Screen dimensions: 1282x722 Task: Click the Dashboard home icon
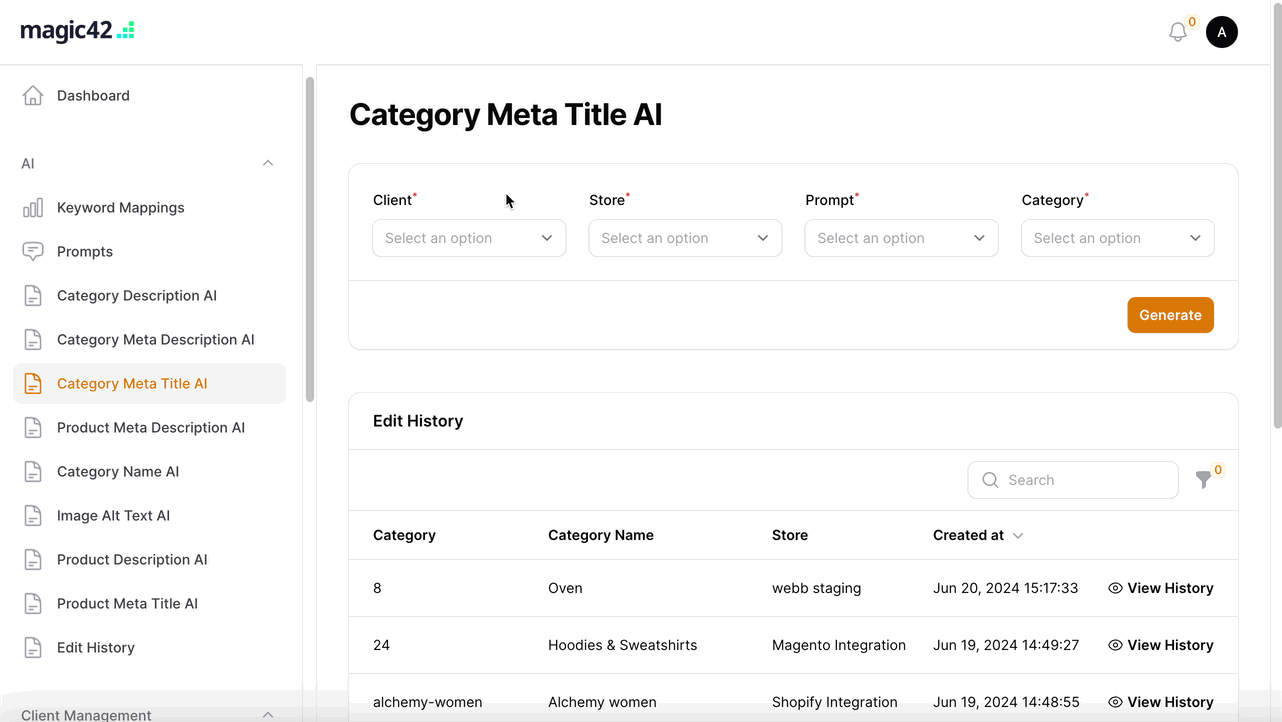(x=33, y=96)
